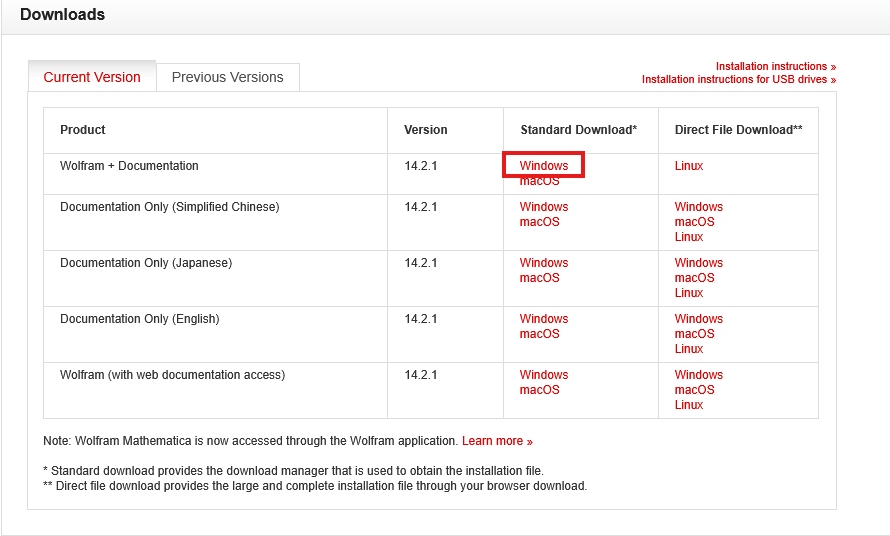The height and width of the screenshot is (536, 890).
Task: Click the Direct File Download** header
Action: tap(738, 130)
